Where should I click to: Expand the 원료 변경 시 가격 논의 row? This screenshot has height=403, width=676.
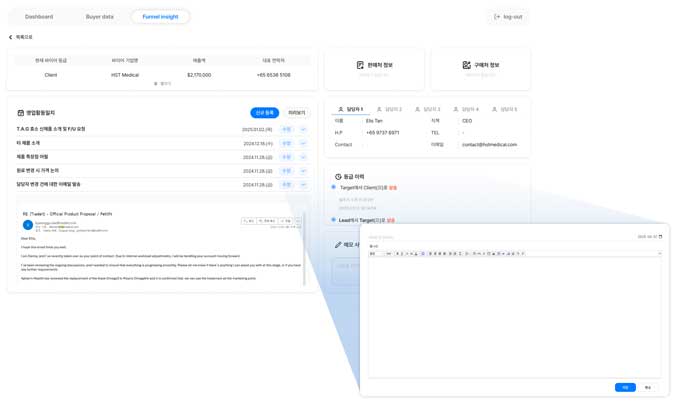pyautogui.click(x=303, y=171)
